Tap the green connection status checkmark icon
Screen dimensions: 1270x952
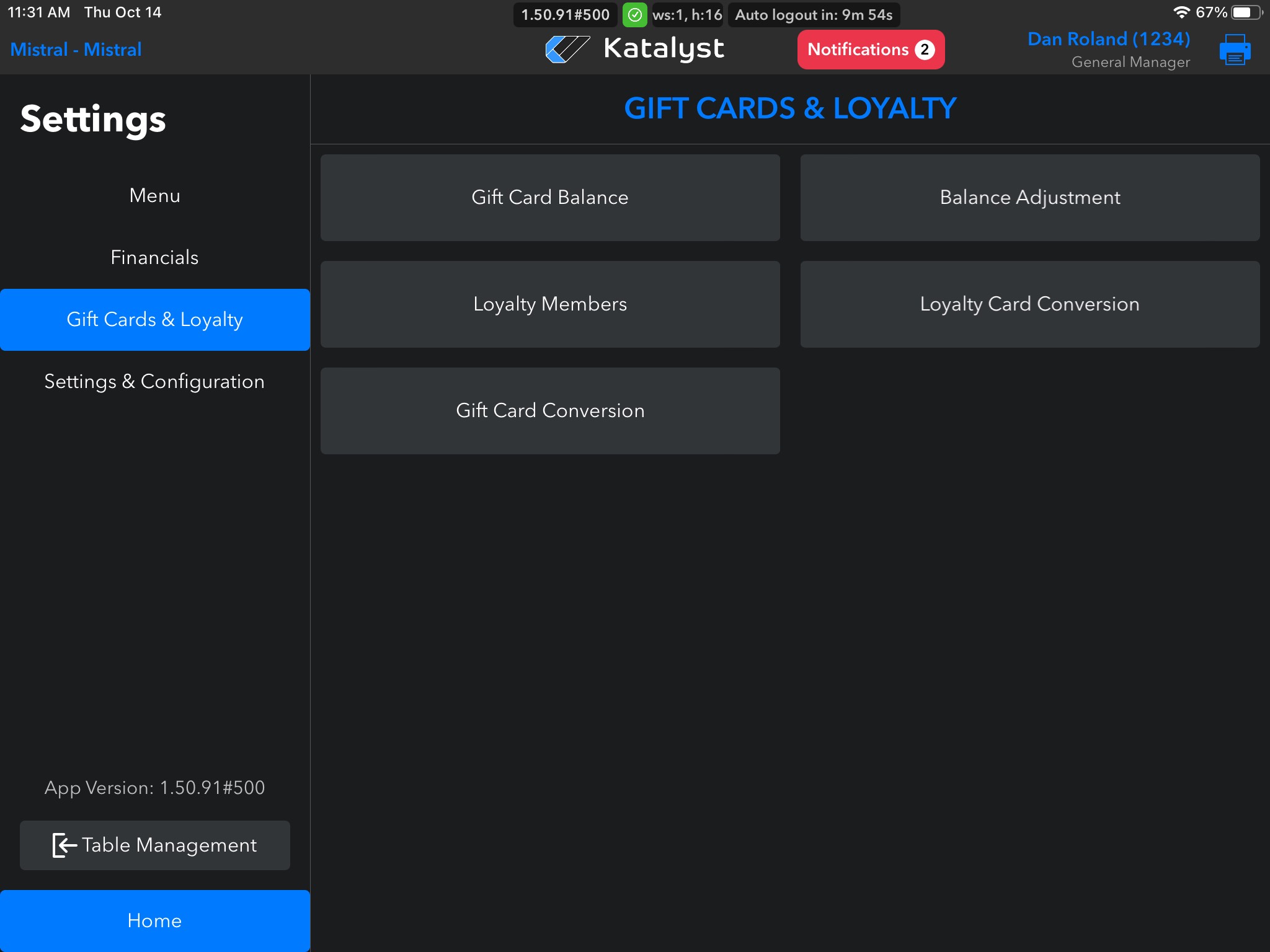[634, 15]
